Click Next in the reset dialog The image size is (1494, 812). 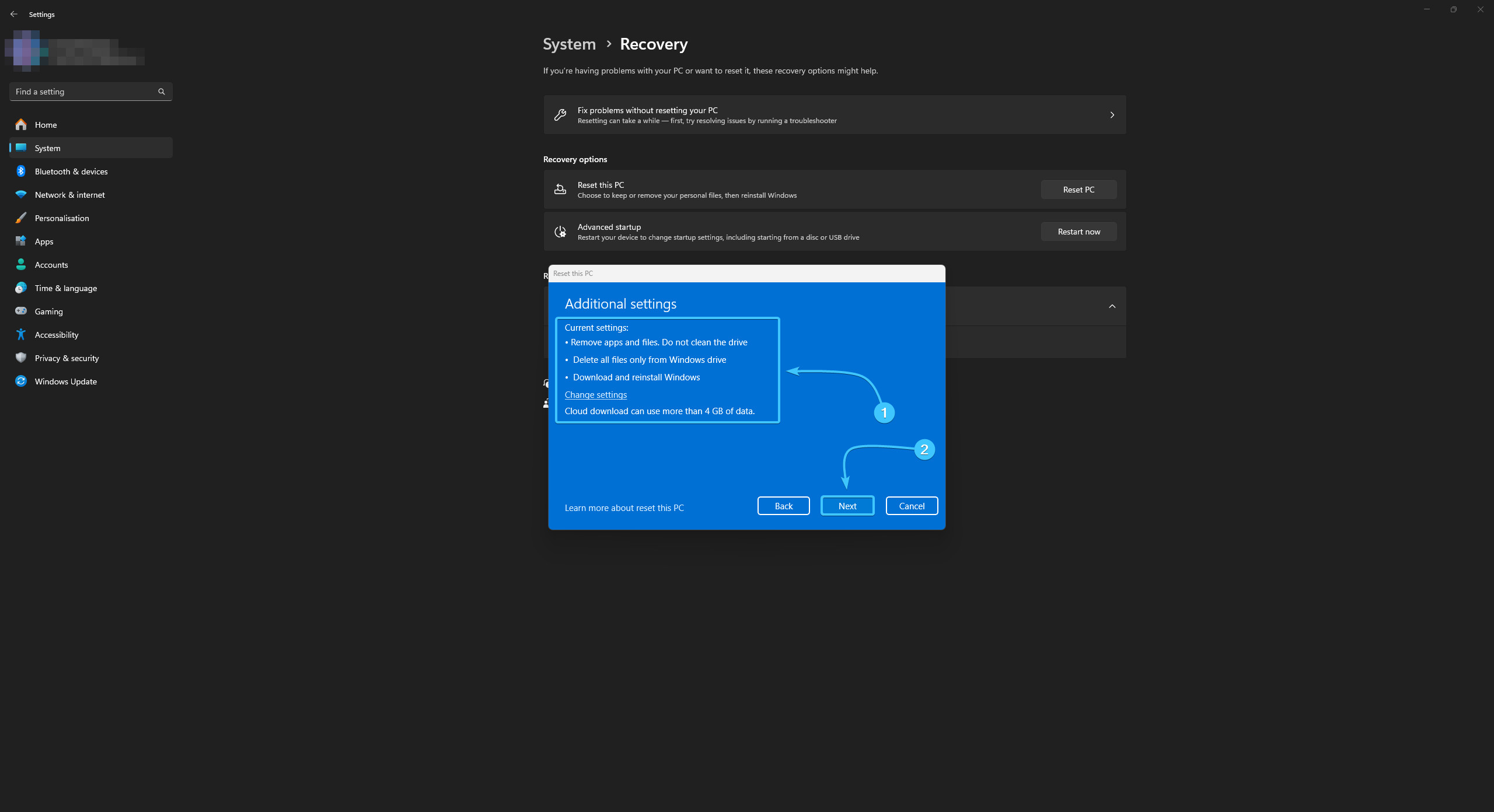[x=847, y=506]
